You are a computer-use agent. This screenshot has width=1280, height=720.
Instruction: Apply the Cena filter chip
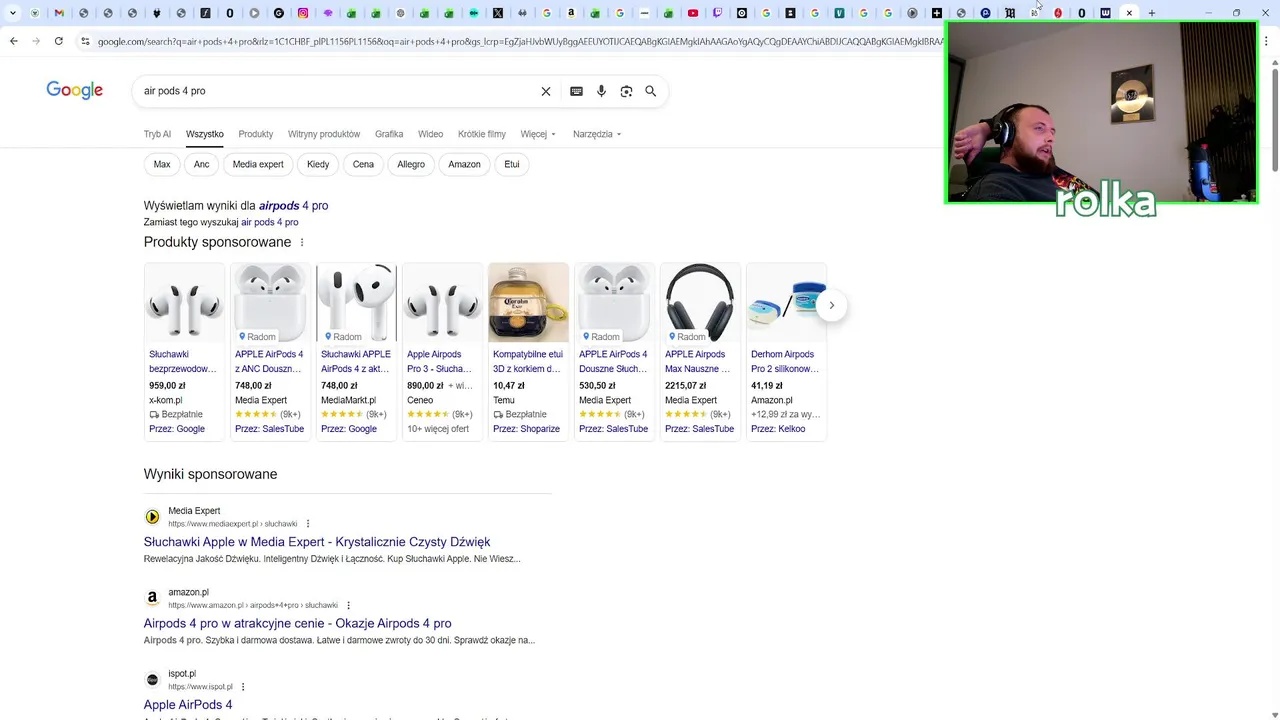(363, 164)
